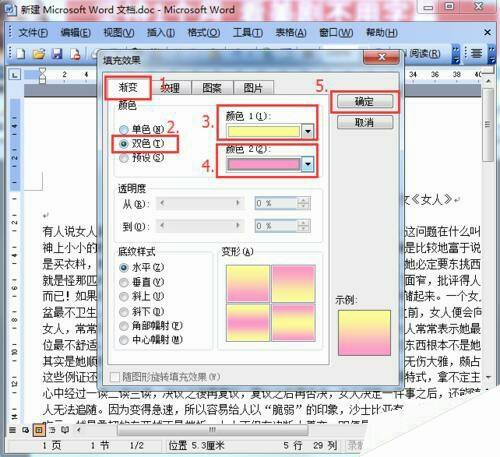This screenshot has width=500, height=457.
Task: Click the Open folder toolbar icon
Action: tap(39, 53)
